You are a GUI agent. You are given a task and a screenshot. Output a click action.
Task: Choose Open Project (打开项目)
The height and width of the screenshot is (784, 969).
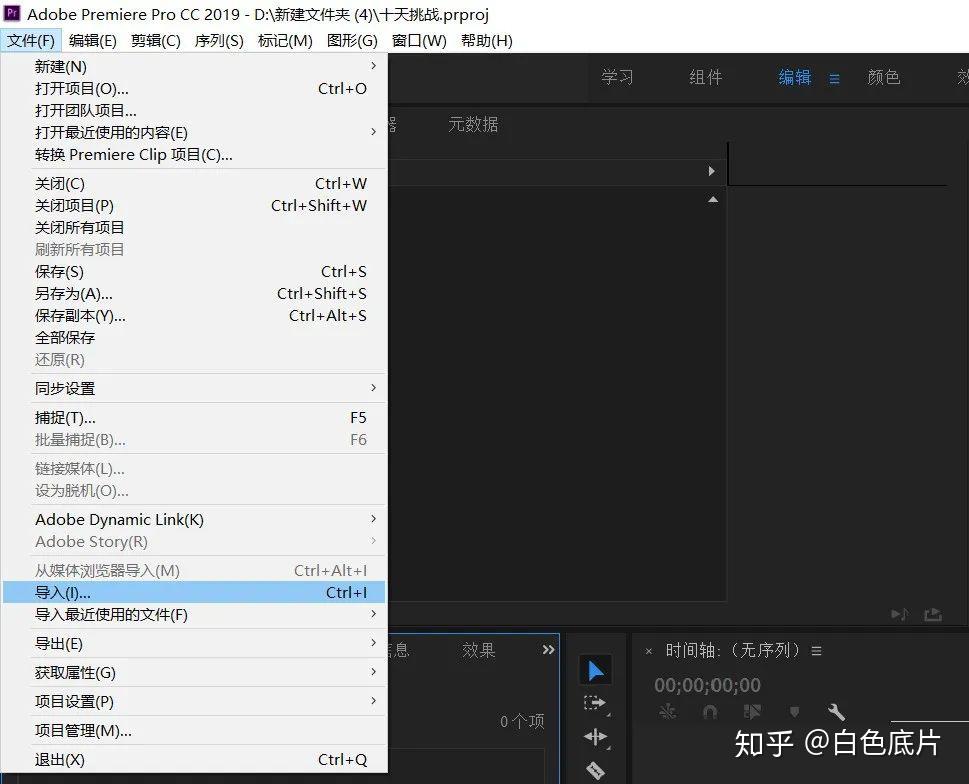coord(194,88)
